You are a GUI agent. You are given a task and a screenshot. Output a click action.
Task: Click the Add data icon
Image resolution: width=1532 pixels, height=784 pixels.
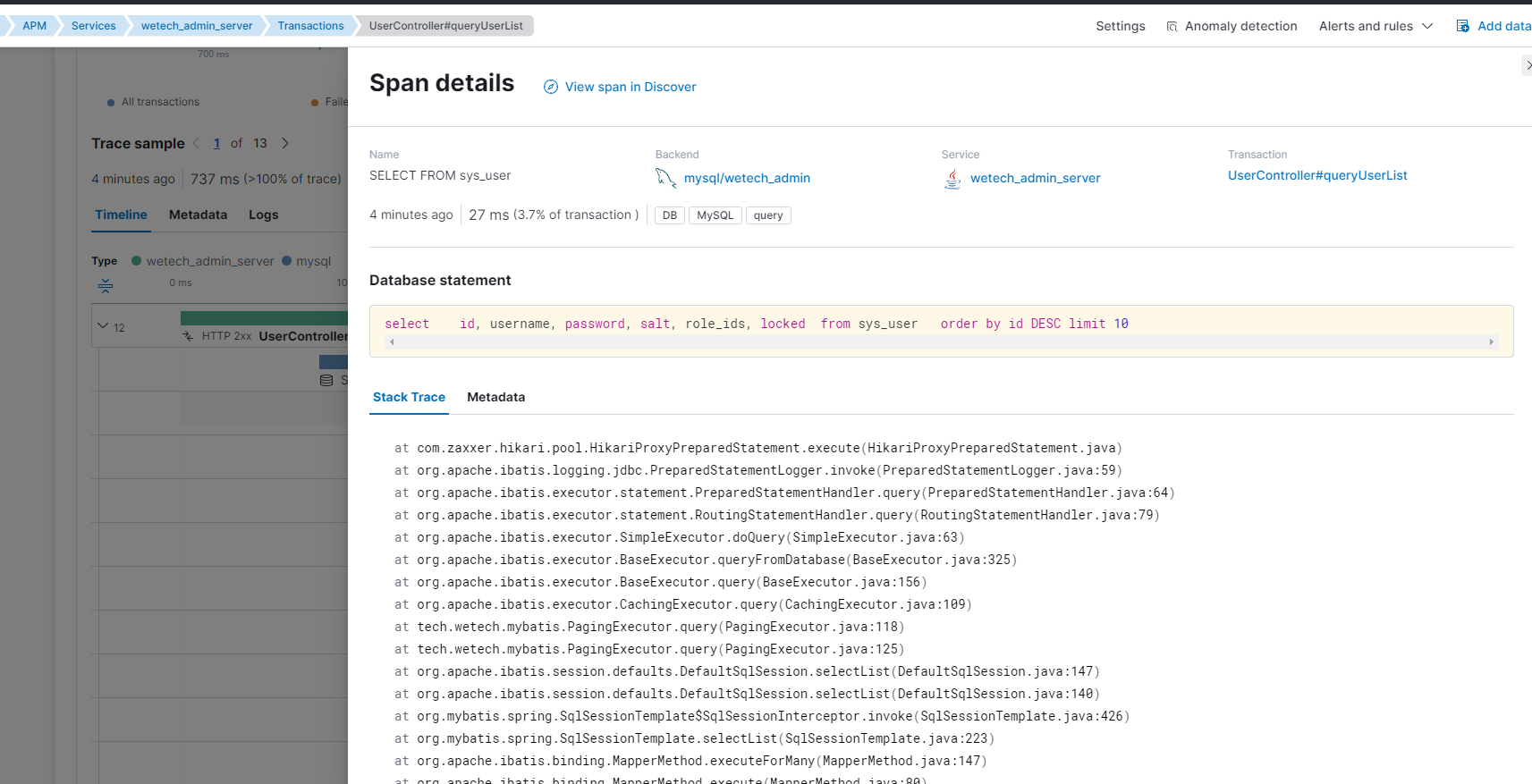click(x=1463, y=26)
